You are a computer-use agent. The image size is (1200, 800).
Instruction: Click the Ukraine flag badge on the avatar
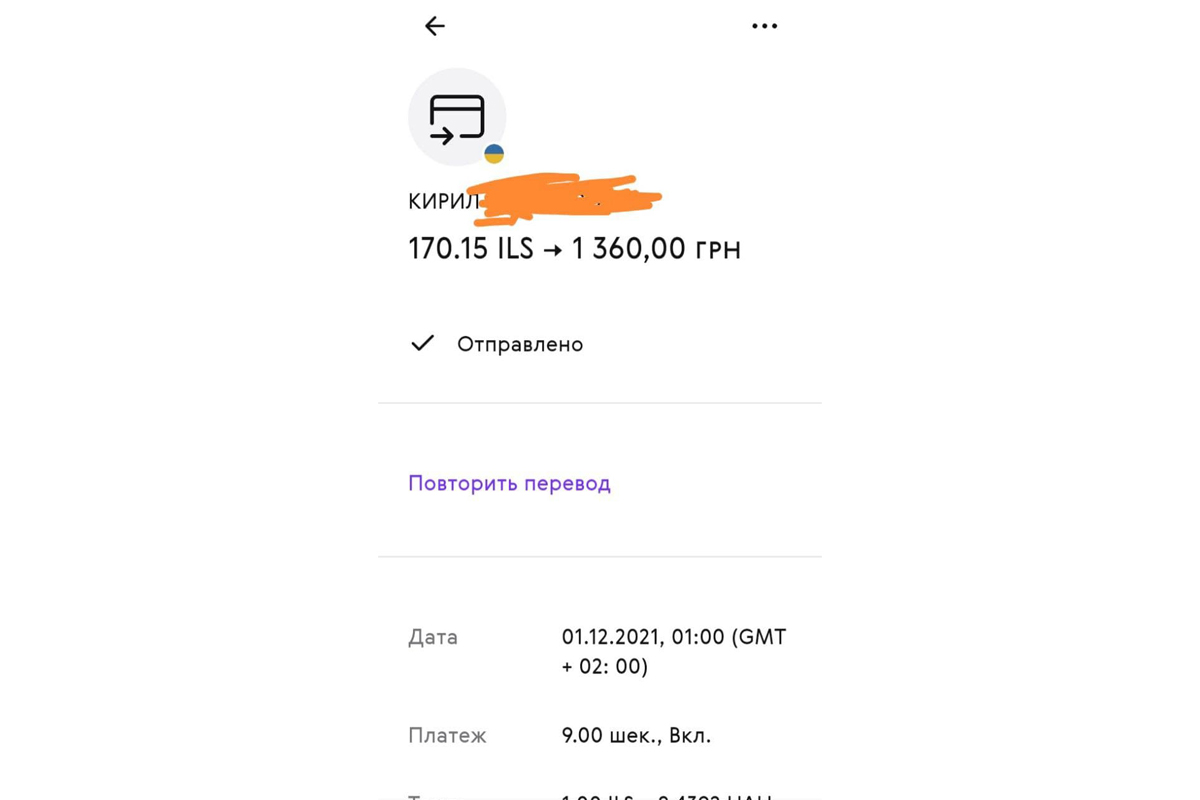[494, 154]
